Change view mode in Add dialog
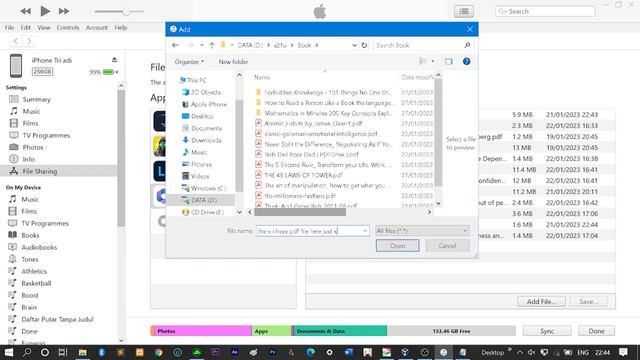Image resolution: width=640 pixels, height=360 pixels. coord(422,61)
